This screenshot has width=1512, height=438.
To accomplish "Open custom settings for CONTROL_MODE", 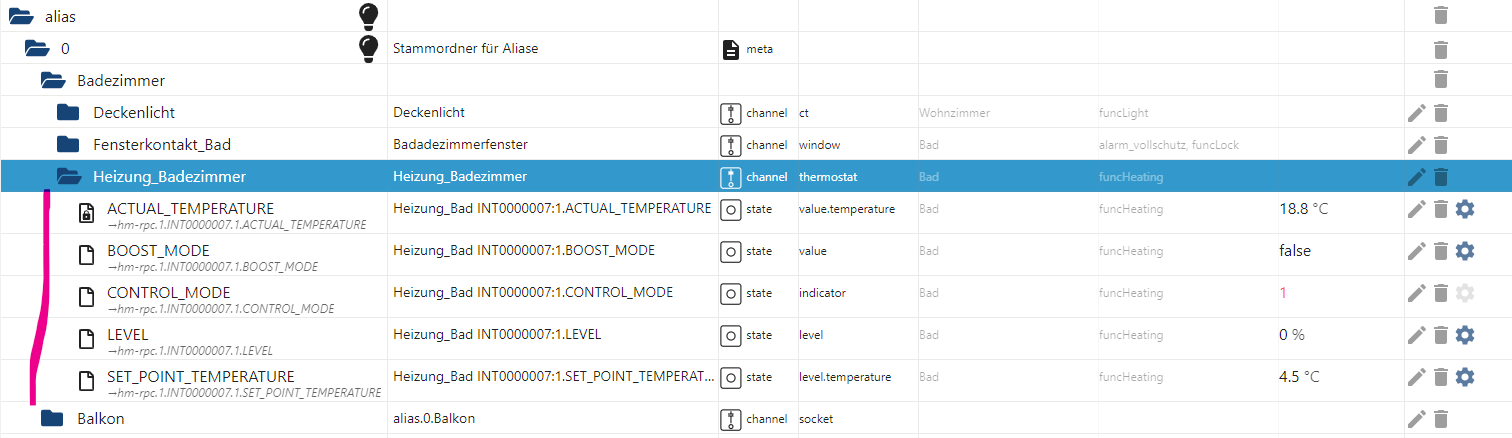I will [x=1465, y=293].
